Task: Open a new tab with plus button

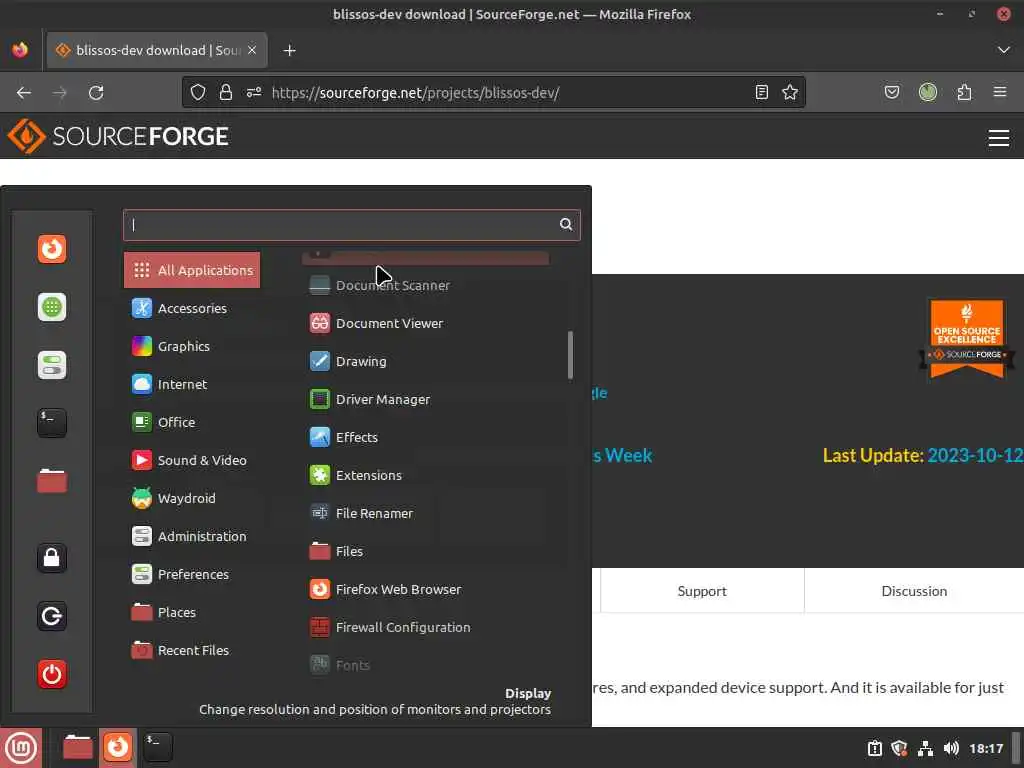Action: pyautogui.click(x=289, y=50)
